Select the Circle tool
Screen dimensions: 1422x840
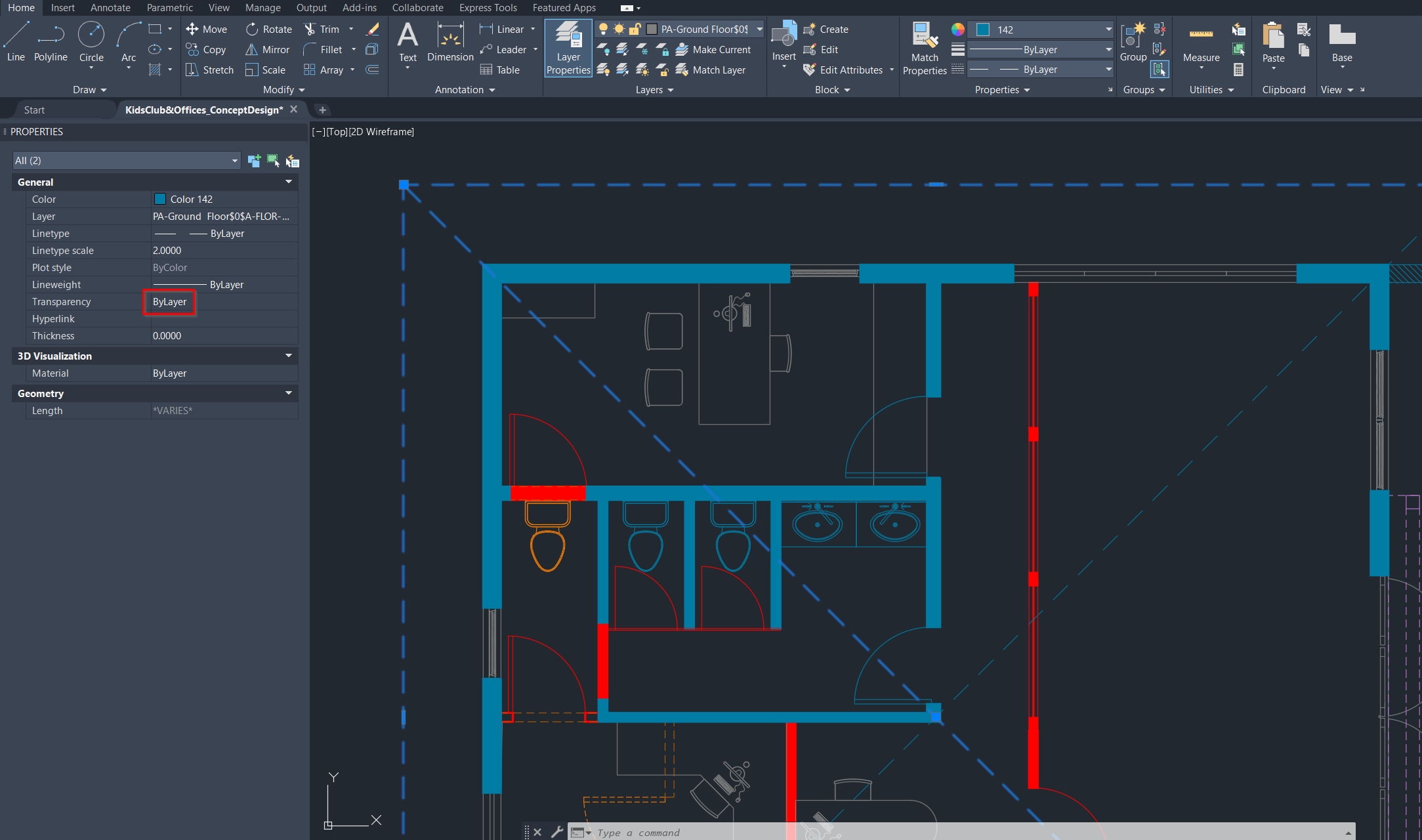(x=91, y=39)
